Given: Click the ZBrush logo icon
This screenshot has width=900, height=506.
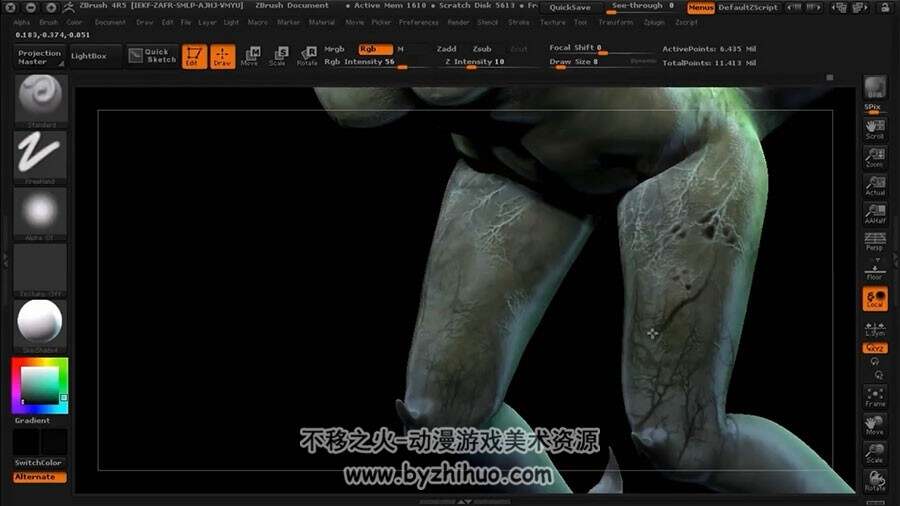Looking at the screenshot, I should [x=69, y=7].
